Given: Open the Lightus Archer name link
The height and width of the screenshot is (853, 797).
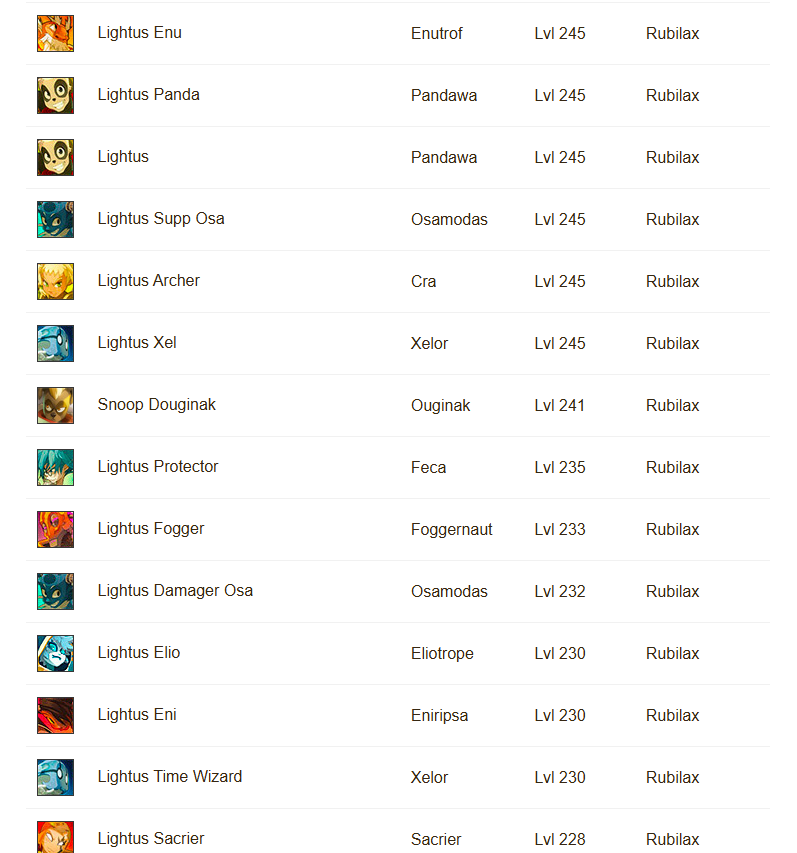Looking at the screenshot, I should 149,281.
